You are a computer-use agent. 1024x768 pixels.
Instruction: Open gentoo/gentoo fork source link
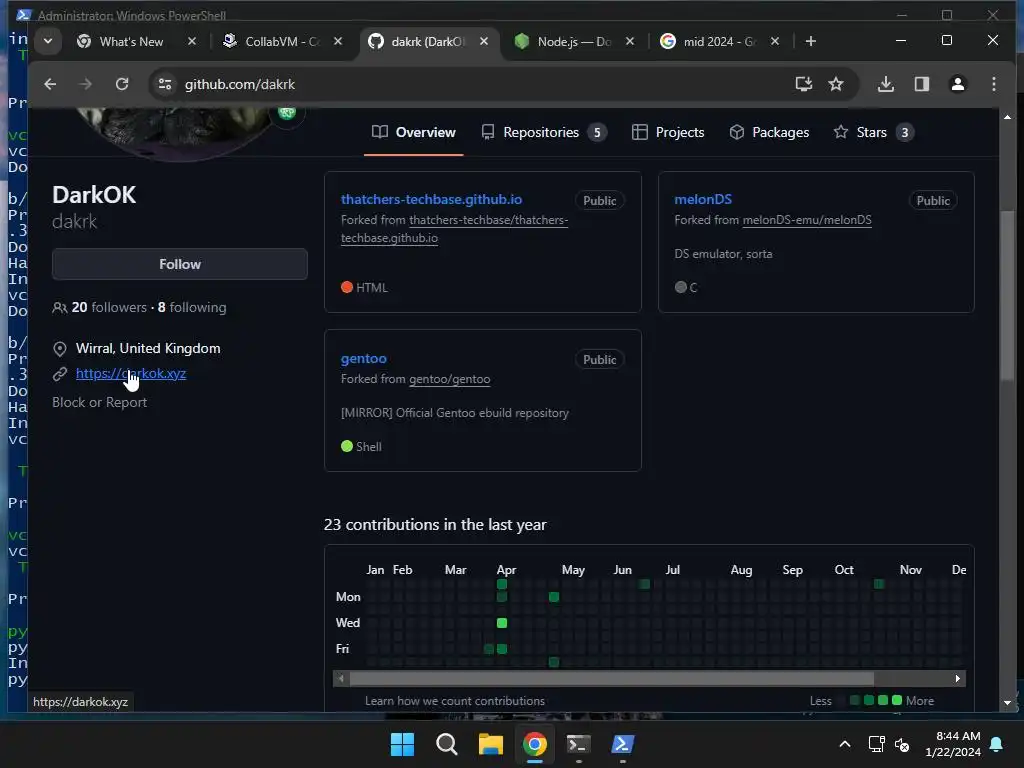(449, 379)
